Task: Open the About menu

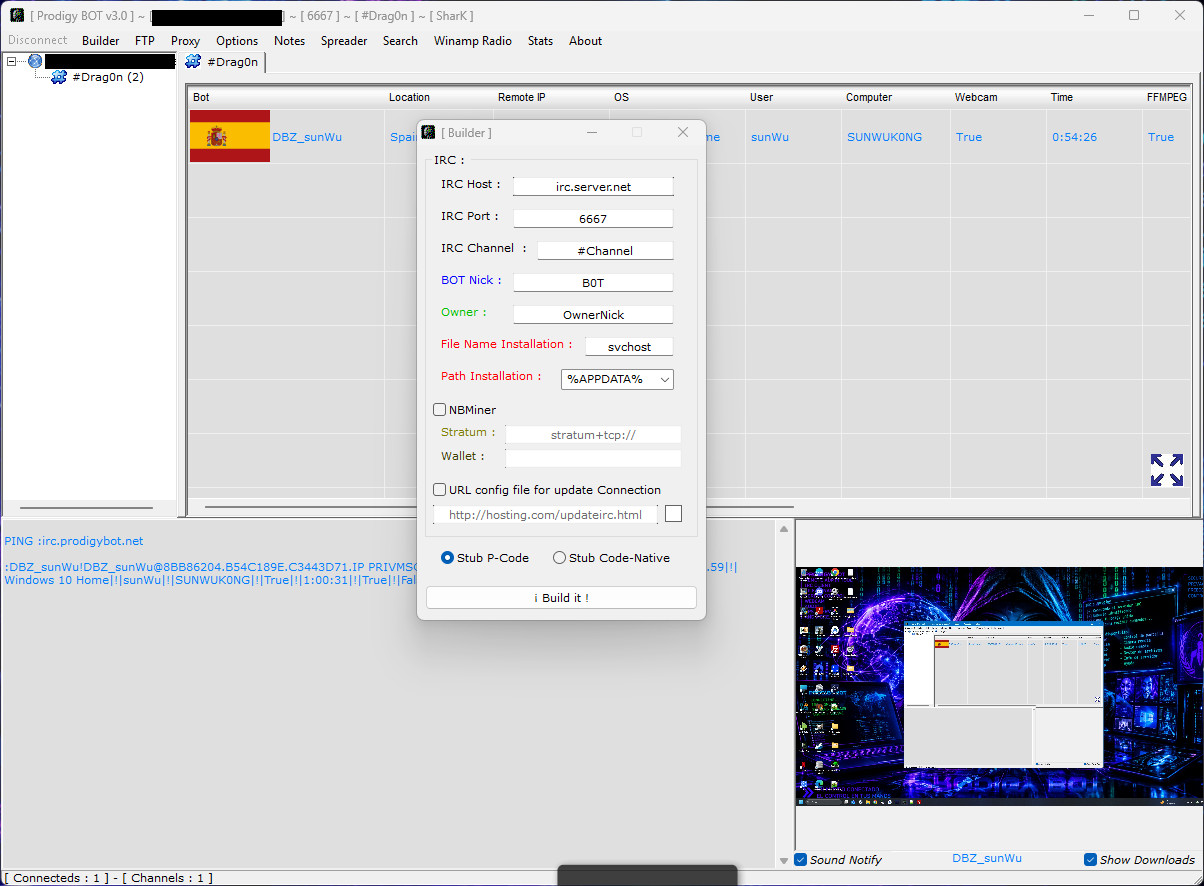Action: [585, 41]
